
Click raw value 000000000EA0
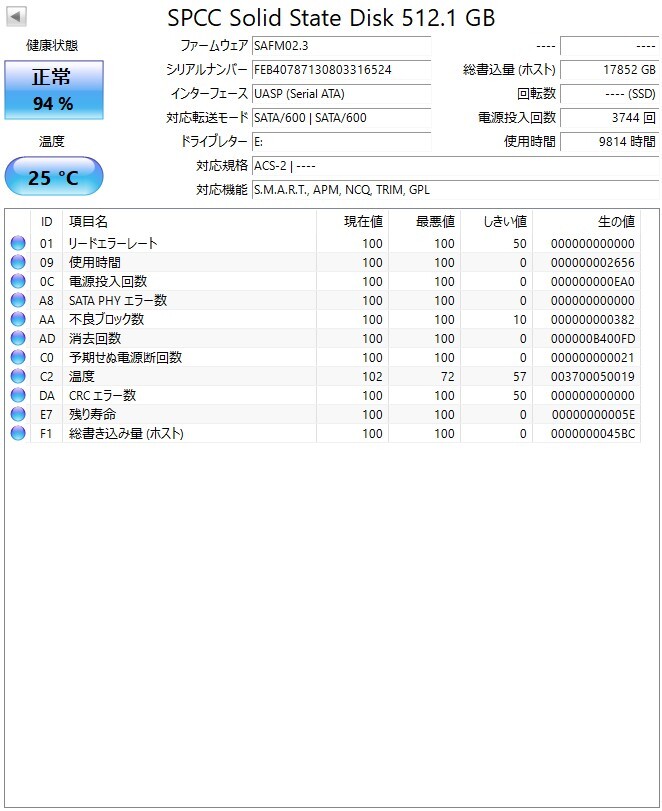tap(593, 281)
